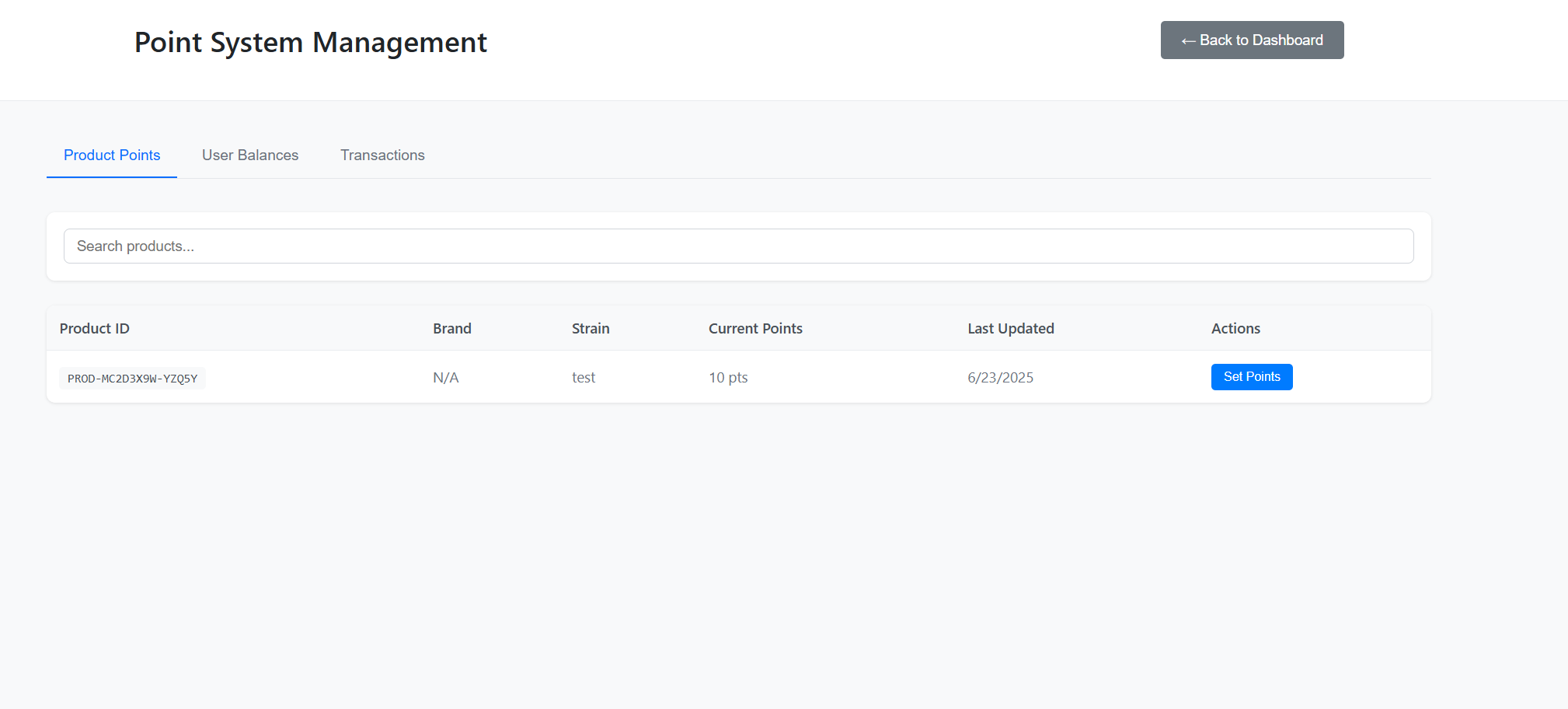Click the Actions column header
This screenshot has height=709, width=1568.
[x=1235, y=329]
